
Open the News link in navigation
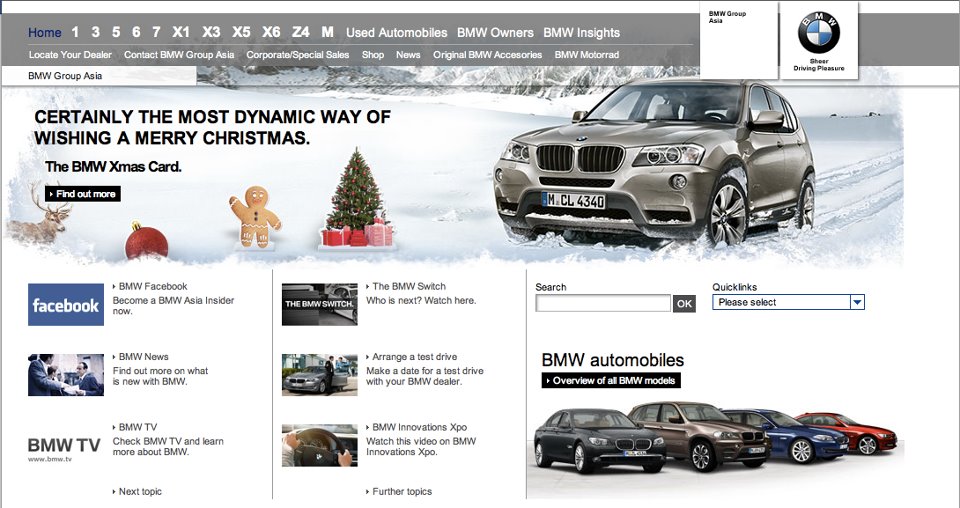point(408,54)
